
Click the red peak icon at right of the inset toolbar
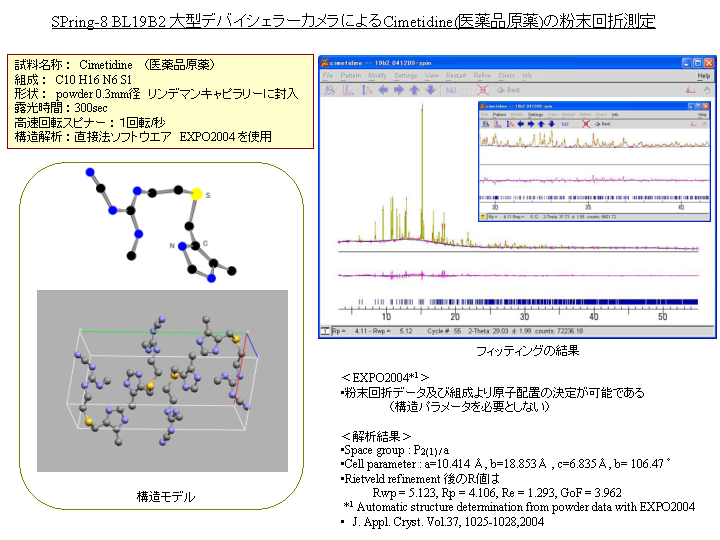694,124
